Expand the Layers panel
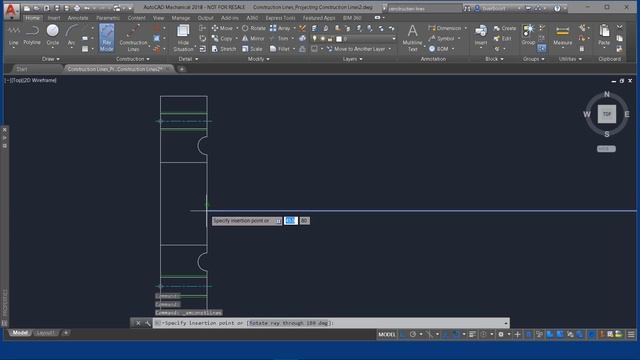640x360 pixels. (353, 59)
